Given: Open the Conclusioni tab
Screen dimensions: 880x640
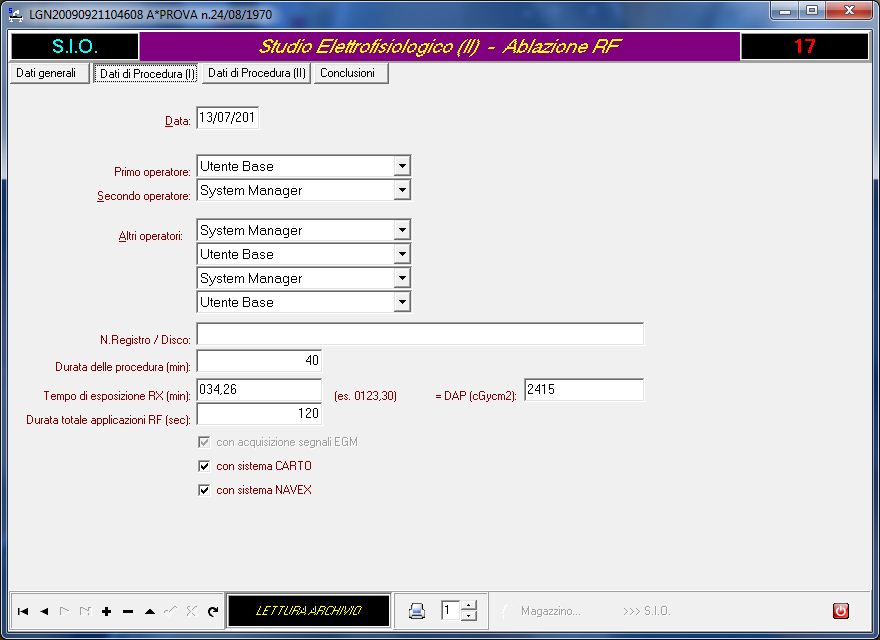Looking at the screenshot, I should [x=351, y=73].
